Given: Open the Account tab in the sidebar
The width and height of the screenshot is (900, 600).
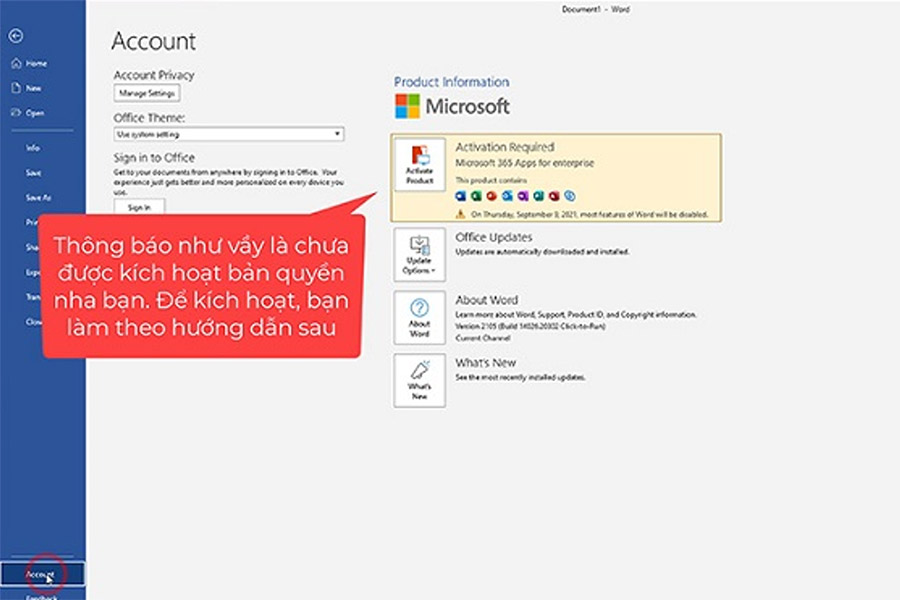Looking at the screenshot, I should click(42, 575).
